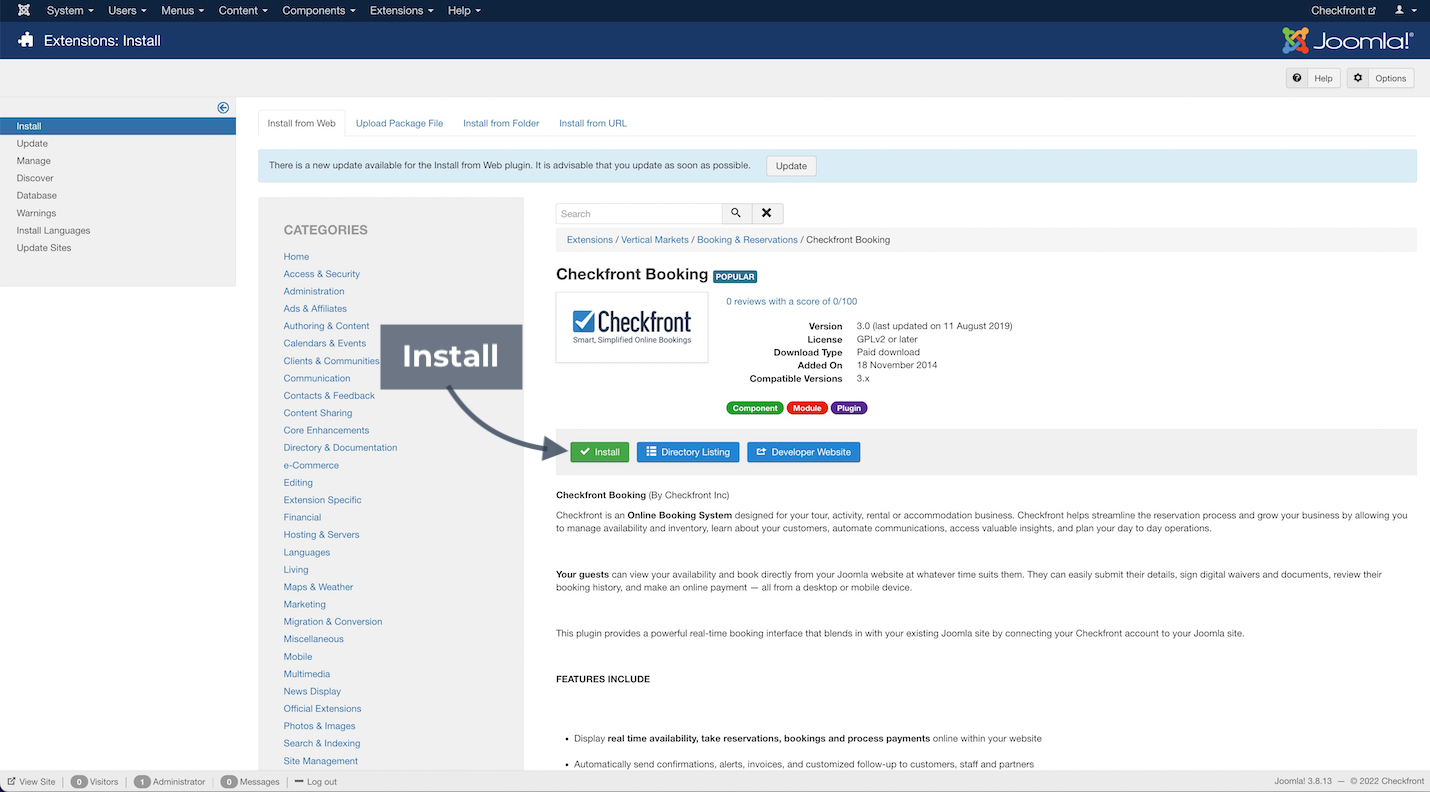
Task: Select Discover in the sidebar
Action: [35, 178]
